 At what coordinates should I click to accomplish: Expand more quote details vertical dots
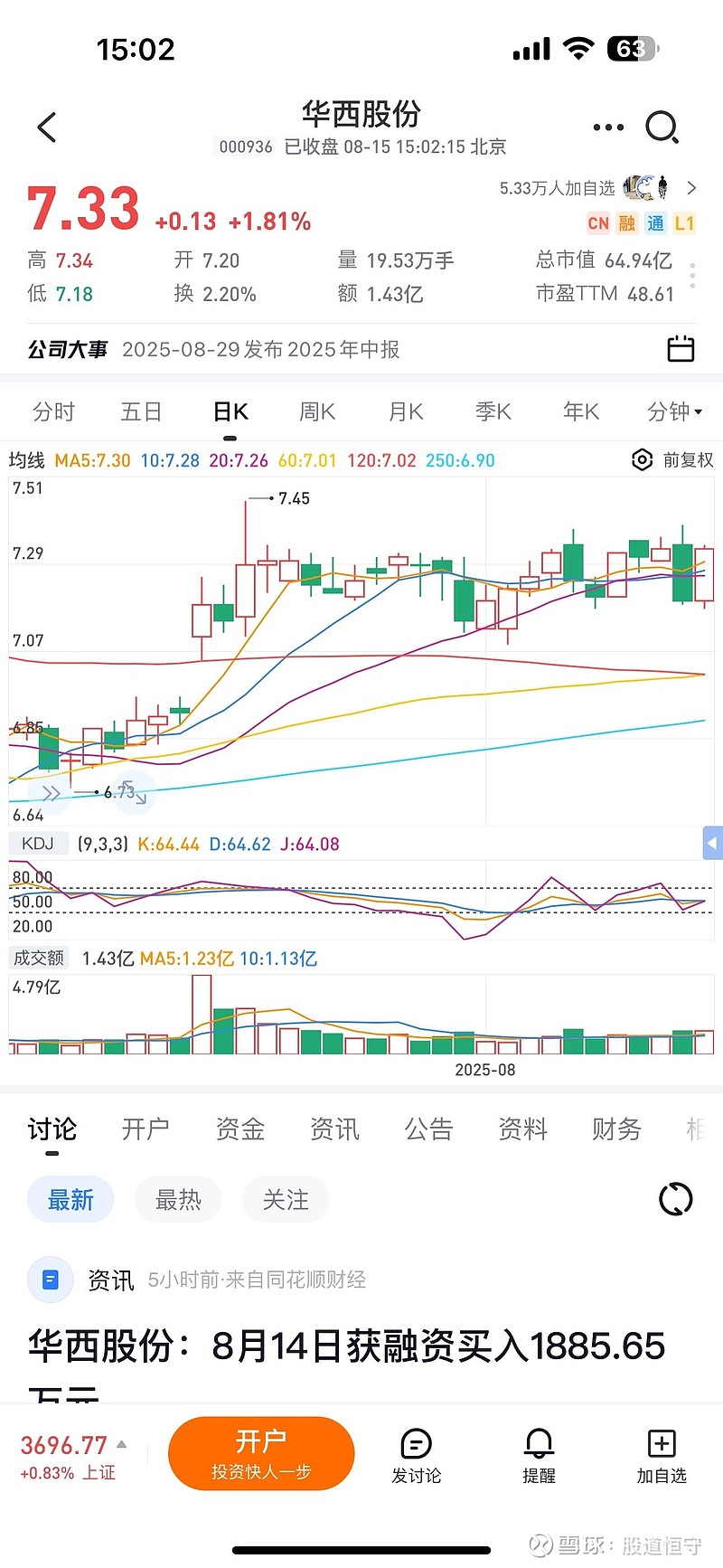point(692,276)
